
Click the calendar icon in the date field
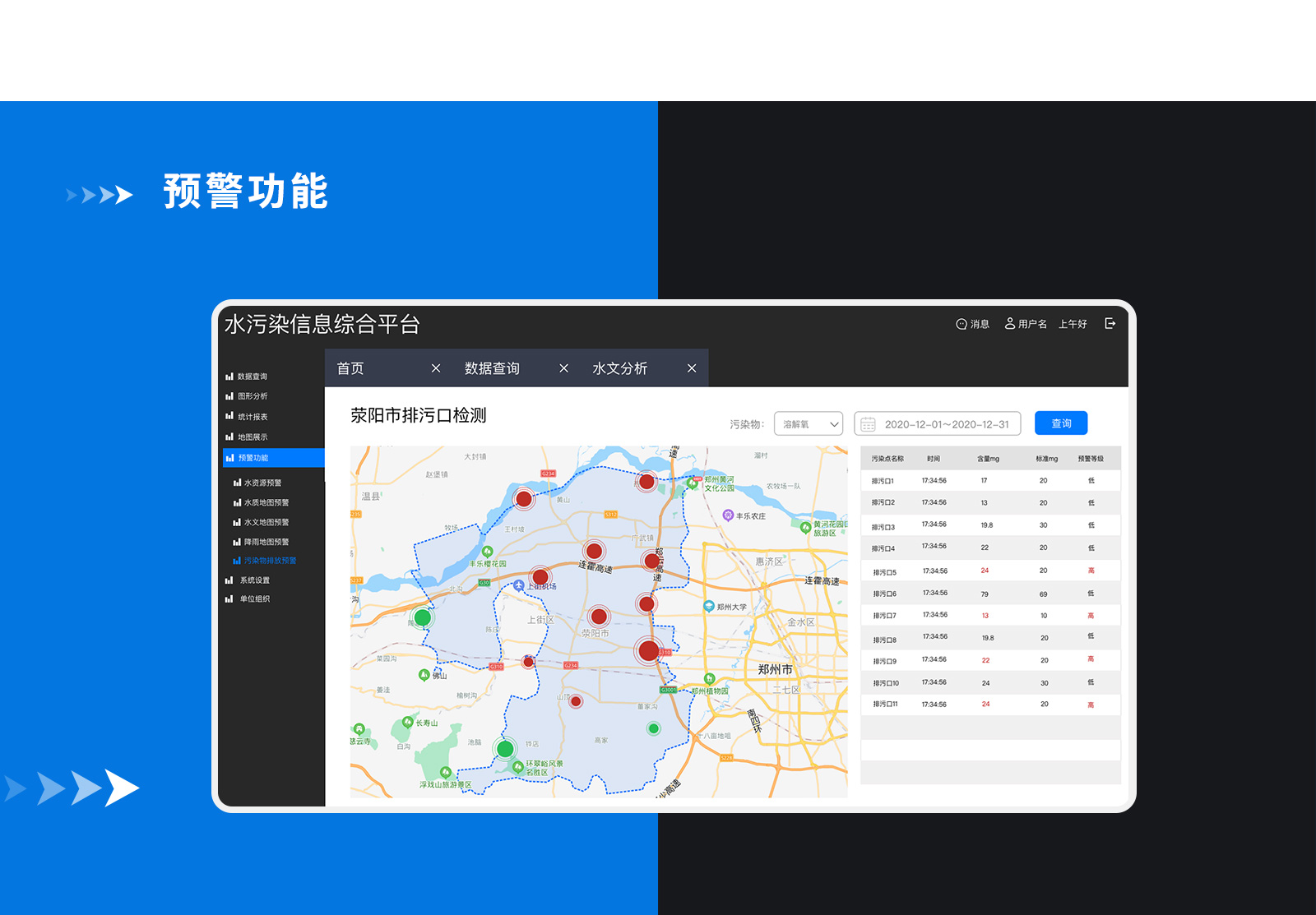pyautogui.click(x=868, y=424)
